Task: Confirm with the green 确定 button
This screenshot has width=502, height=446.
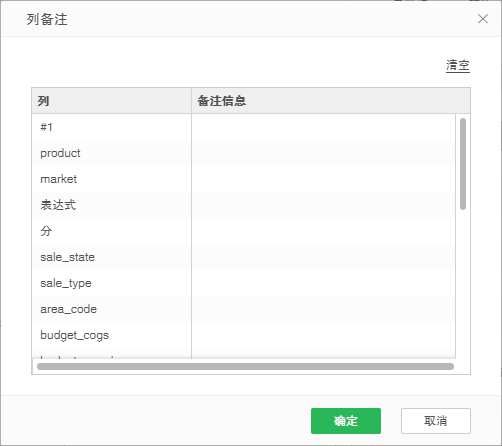Action: [x=346, y=421]
